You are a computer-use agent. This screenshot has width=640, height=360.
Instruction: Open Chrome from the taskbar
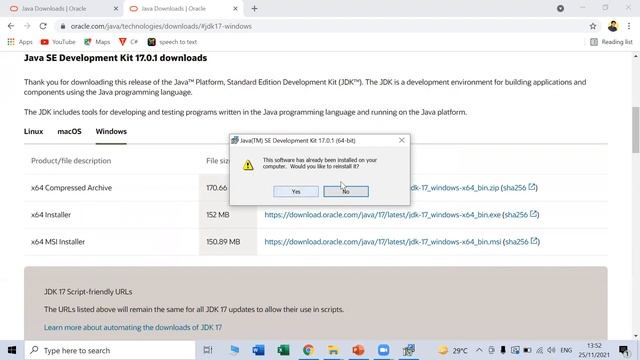tap(308, 350)
